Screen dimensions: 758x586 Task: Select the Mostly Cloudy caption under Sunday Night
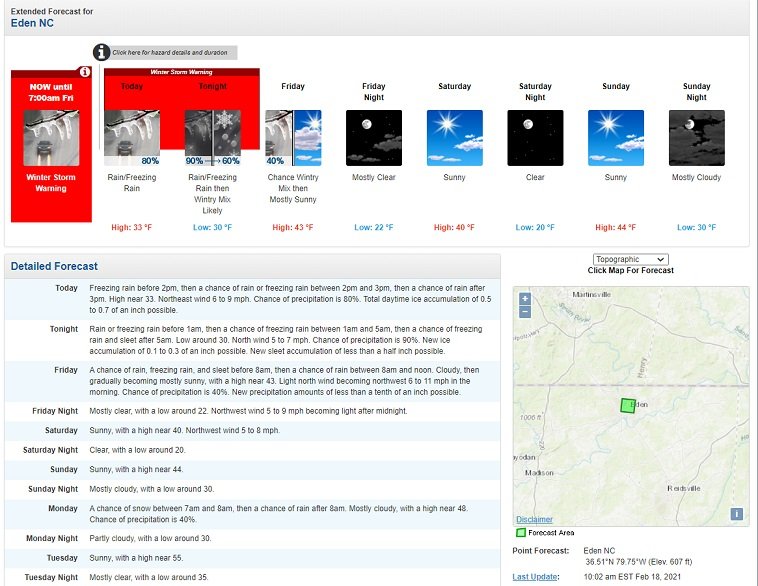click(697, 177)
